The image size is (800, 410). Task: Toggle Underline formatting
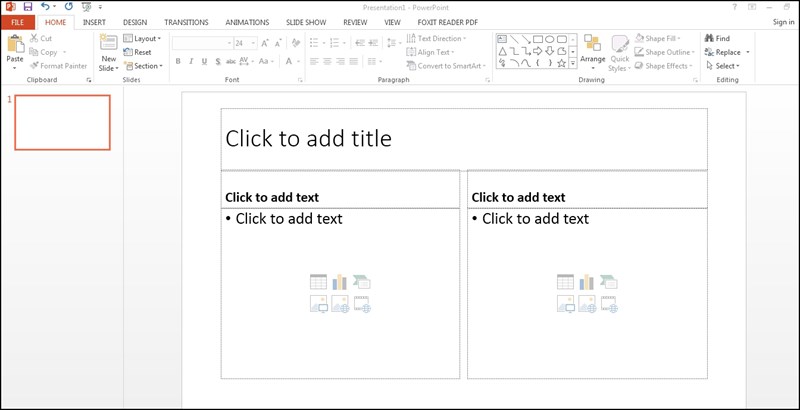tap(206, 61)
